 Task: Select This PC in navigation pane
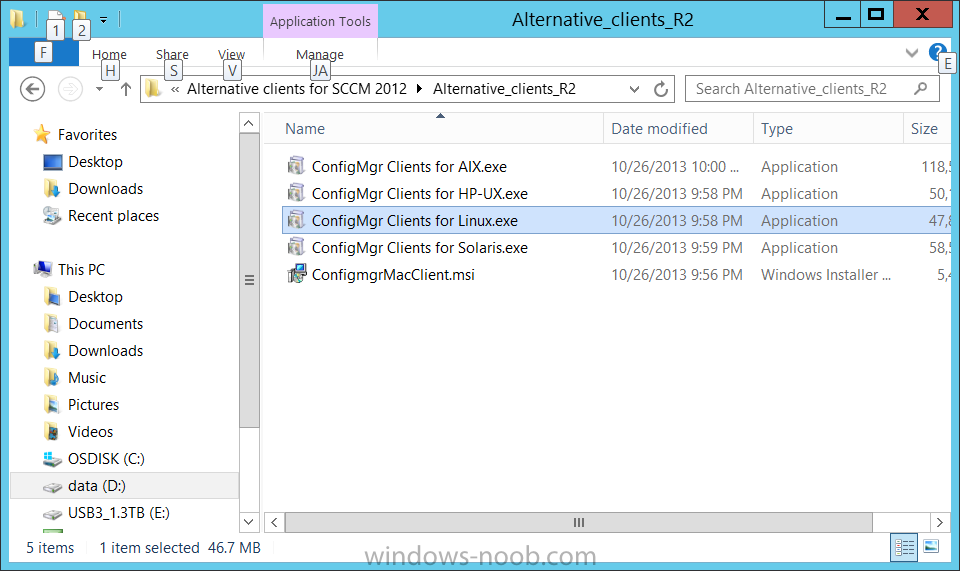(81, 269)
